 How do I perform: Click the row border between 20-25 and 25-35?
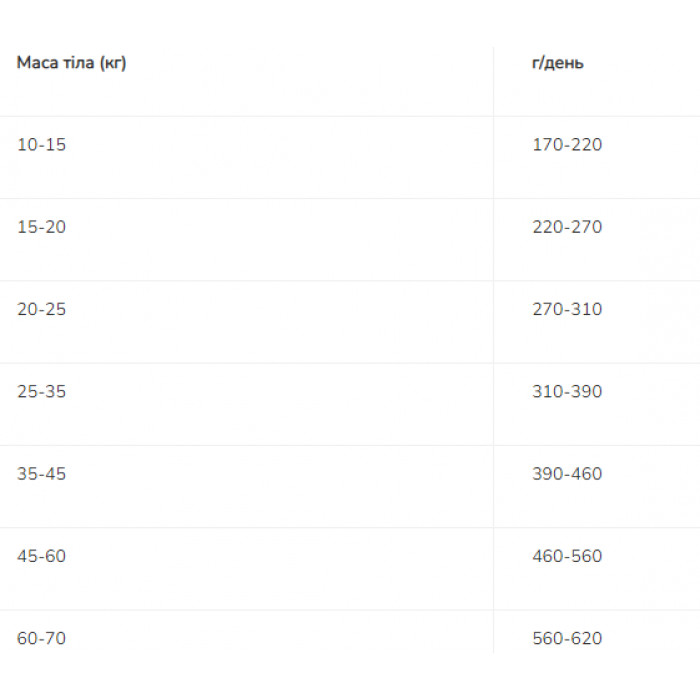pyautogui.click(x=250, y=363)
